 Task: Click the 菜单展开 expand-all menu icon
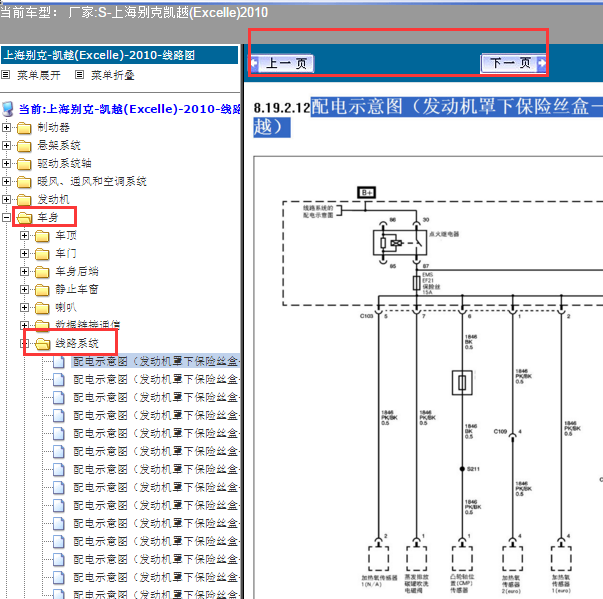coord(6,75)
